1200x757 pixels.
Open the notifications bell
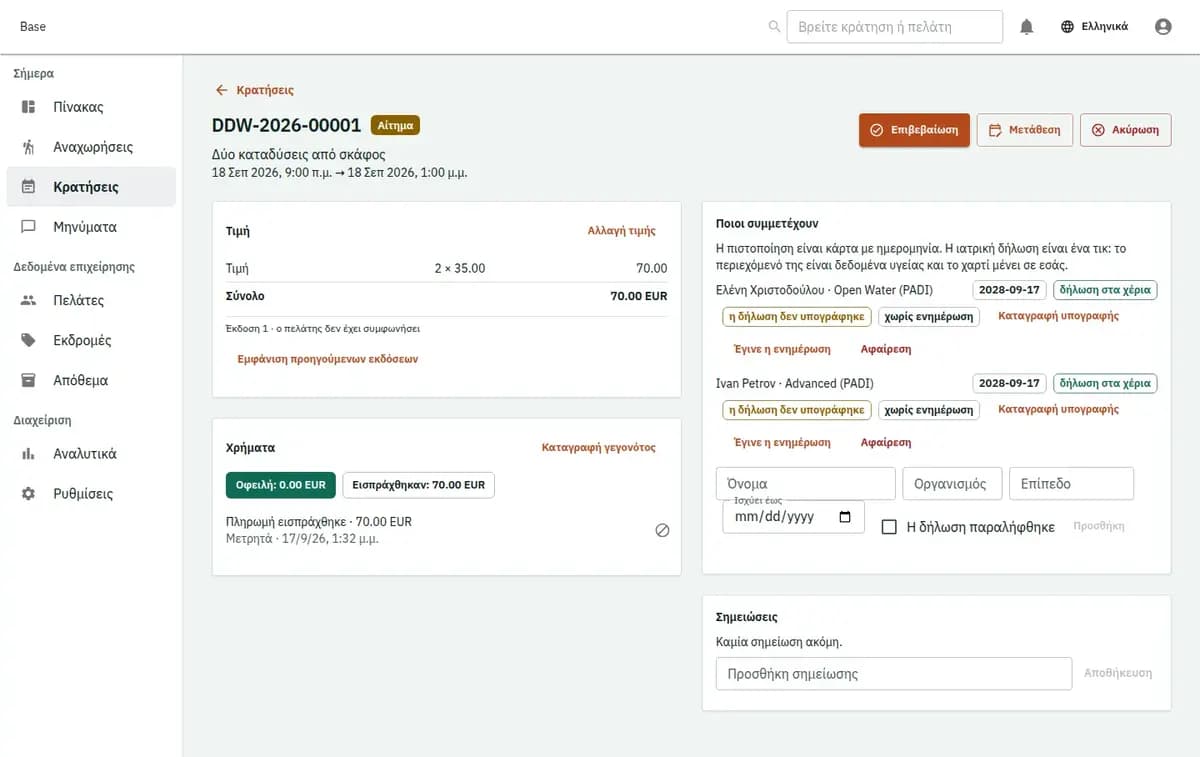click(x=1026, y=27)
